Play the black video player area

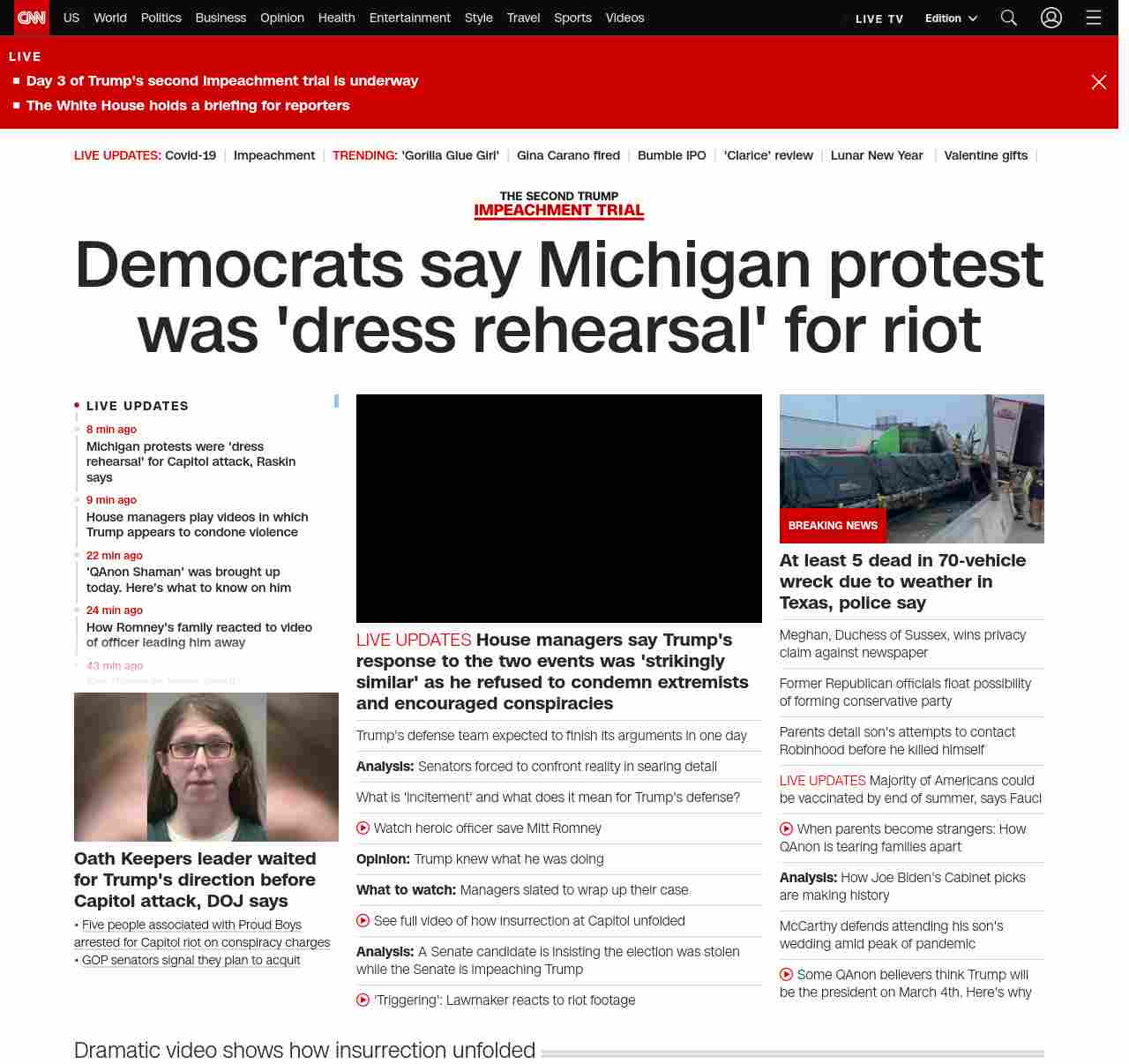(x=559, y=508)
